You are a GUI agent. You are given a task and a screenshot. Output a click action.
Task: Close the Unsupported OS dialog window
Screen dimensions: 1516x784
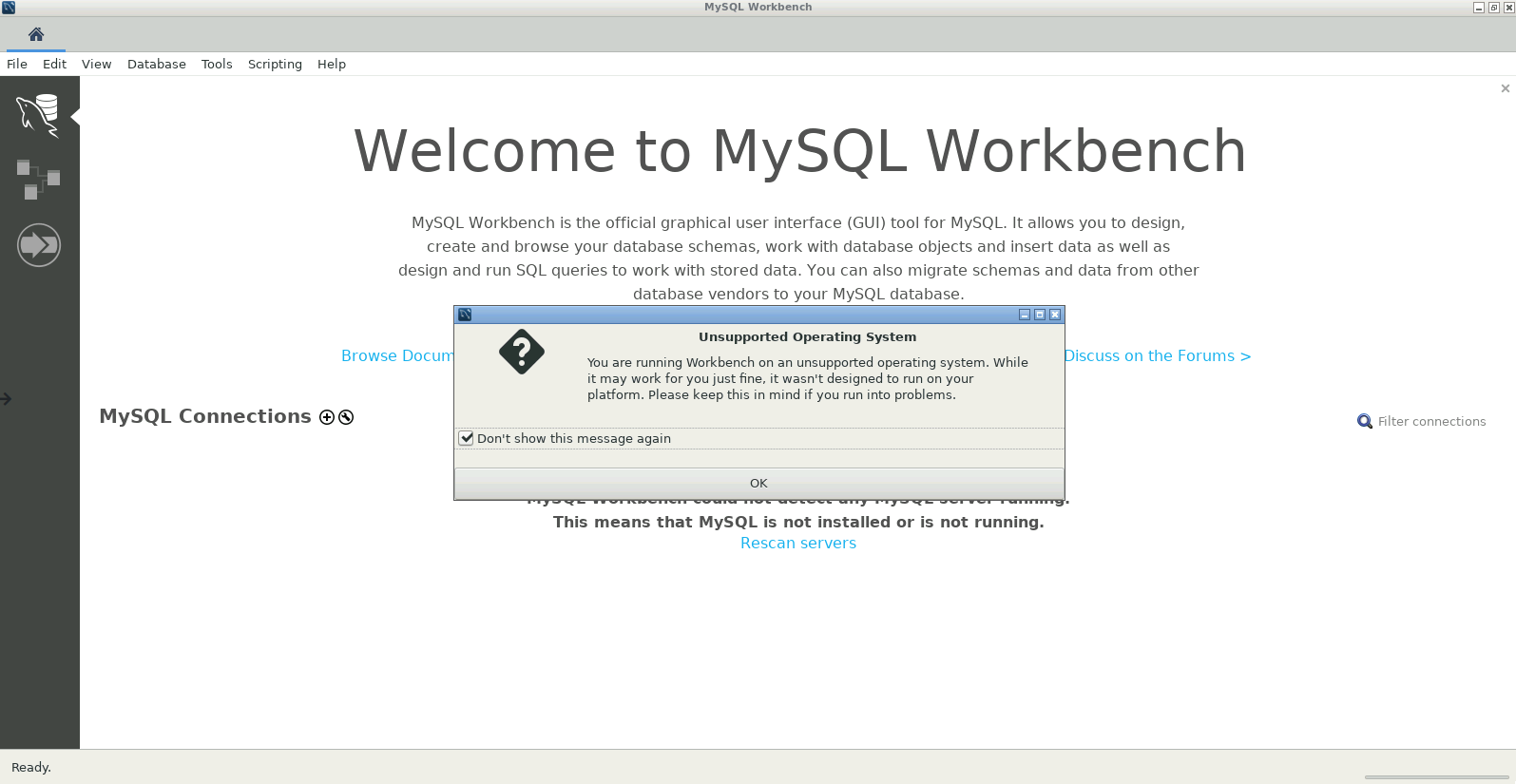[1055, 315]
